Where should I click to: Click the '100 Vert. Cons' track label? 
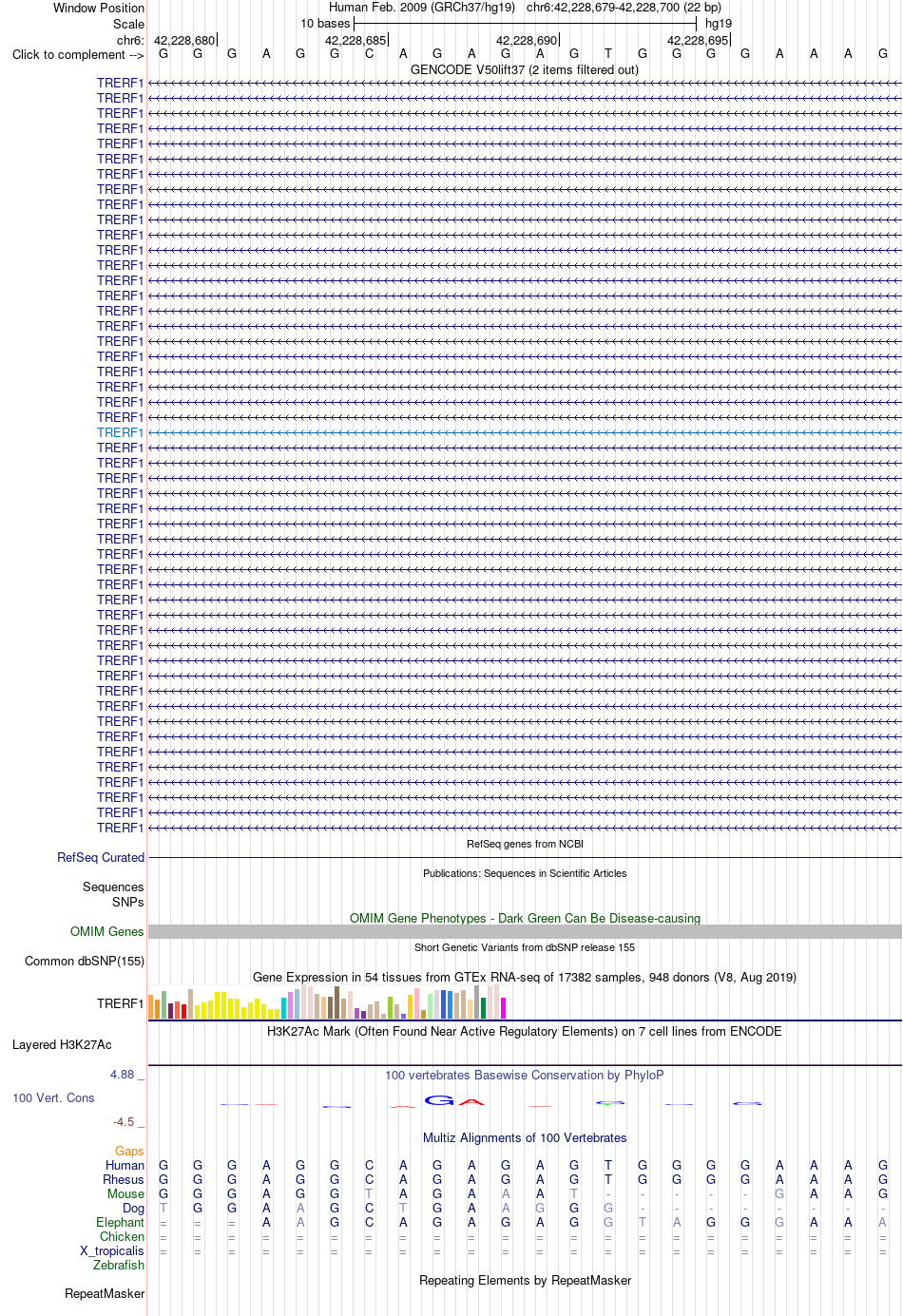[53, 1097]
